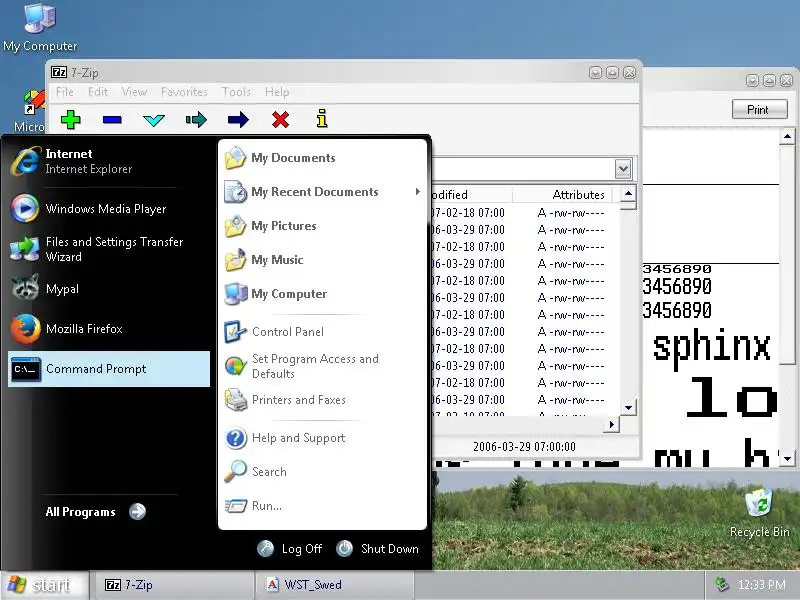The height and width of the screenshot is (600, 800).
Task: Click the Test checkmark icon in 7-Zip
Action: 154,120
